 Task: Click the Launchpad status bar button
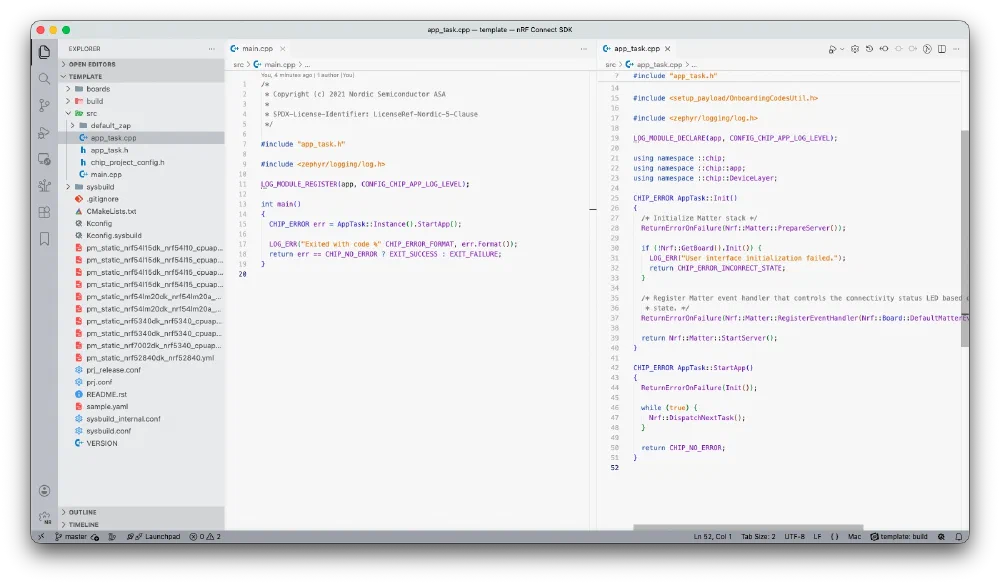pos(153,537)
